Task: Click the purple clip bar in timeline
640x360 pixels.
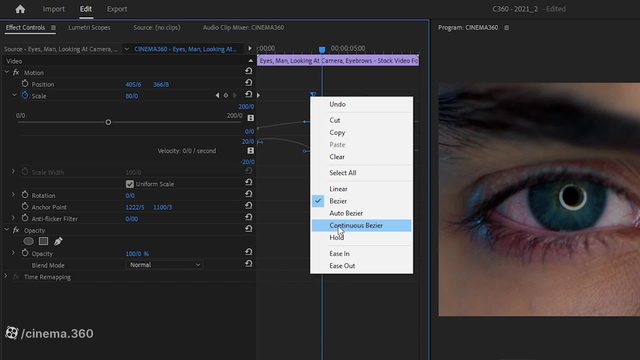Action: pos(338,60)
